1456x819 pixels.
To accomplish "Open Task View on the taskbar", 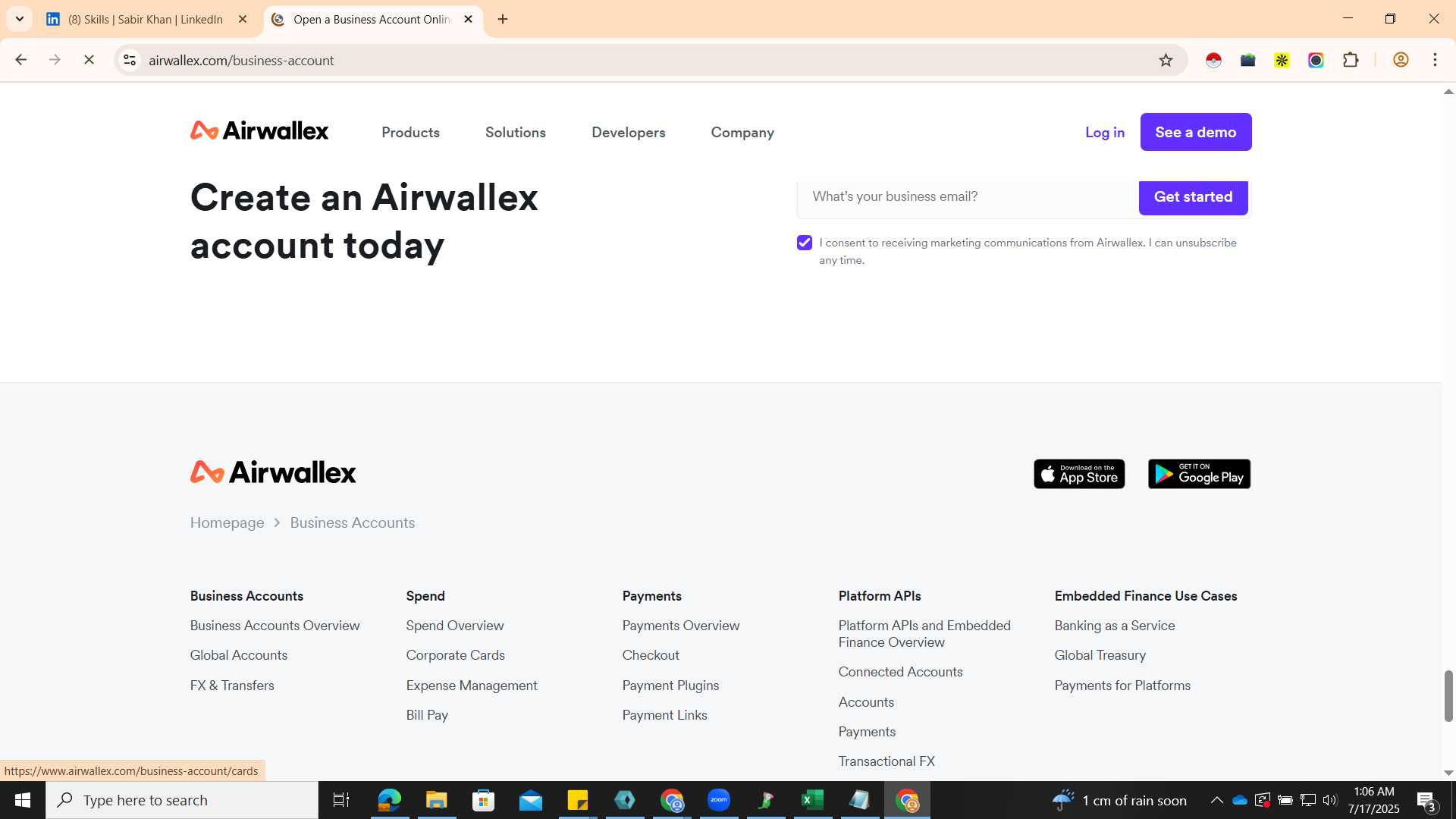I will point(341,800).
